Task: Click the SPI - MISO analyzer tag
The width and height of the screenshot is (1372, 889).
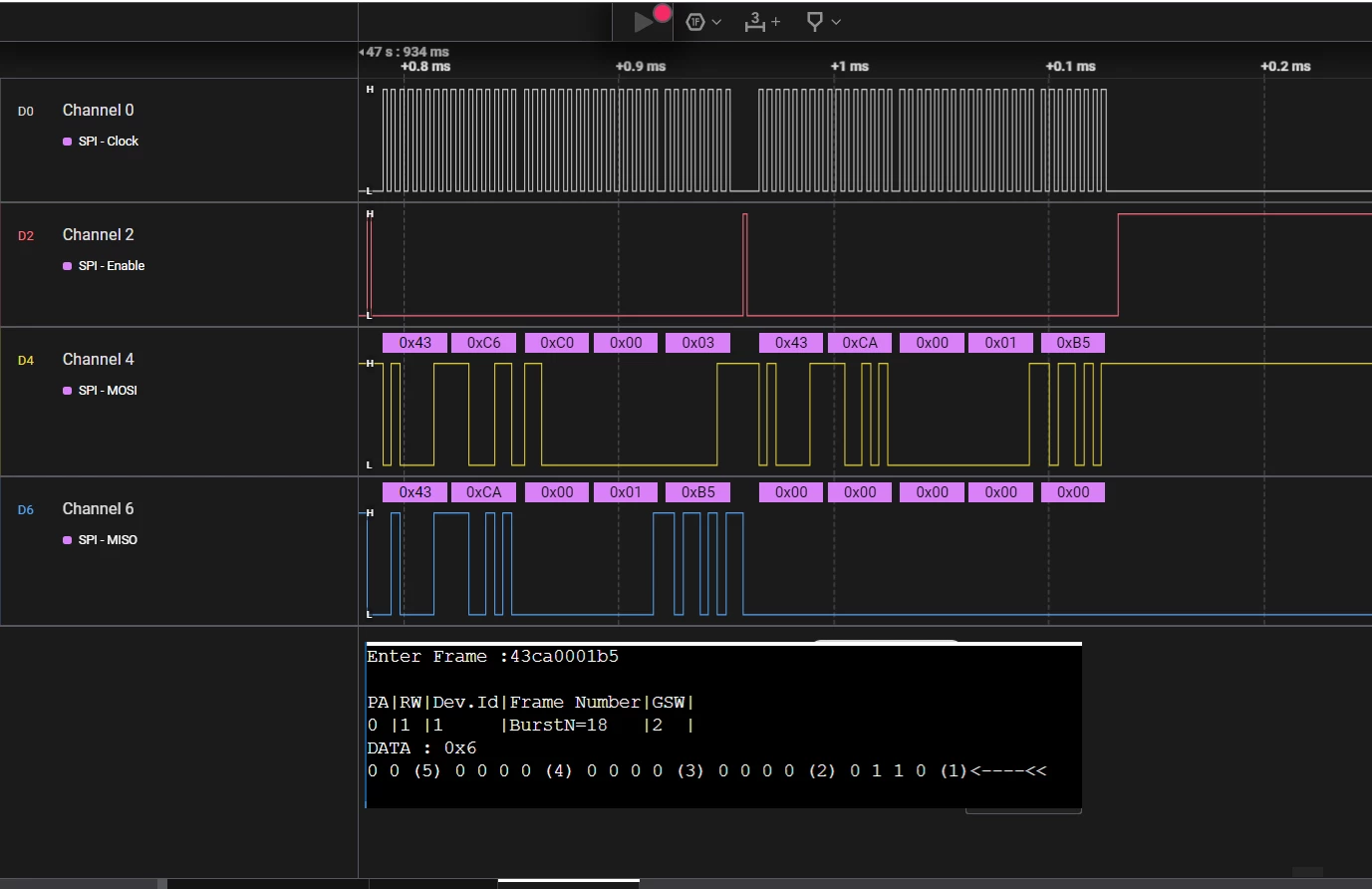Action: [108, 540]
